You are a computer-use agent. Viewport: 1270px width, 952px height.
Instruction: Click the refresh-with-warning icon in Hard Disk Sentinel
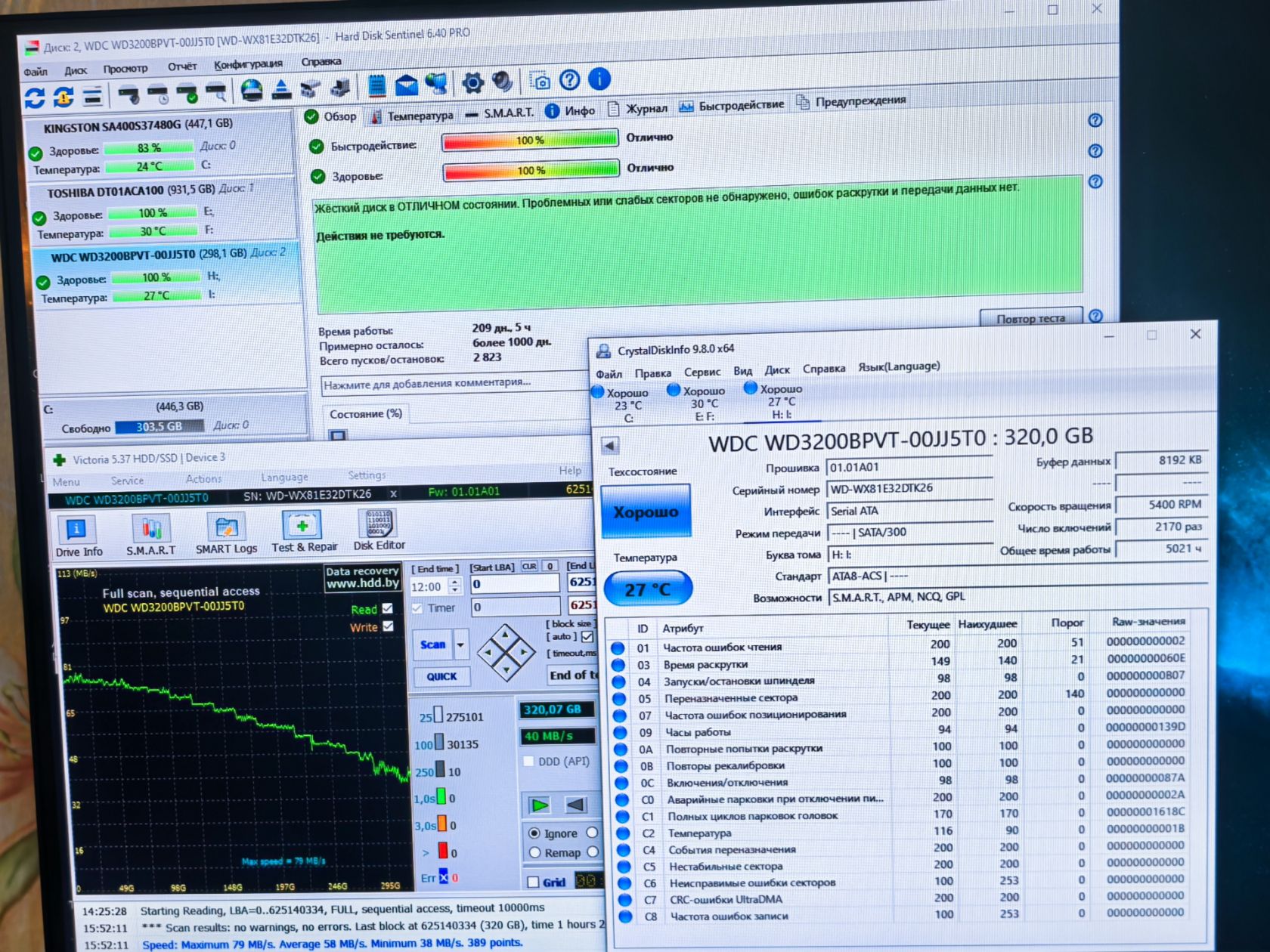coord(63,96)
